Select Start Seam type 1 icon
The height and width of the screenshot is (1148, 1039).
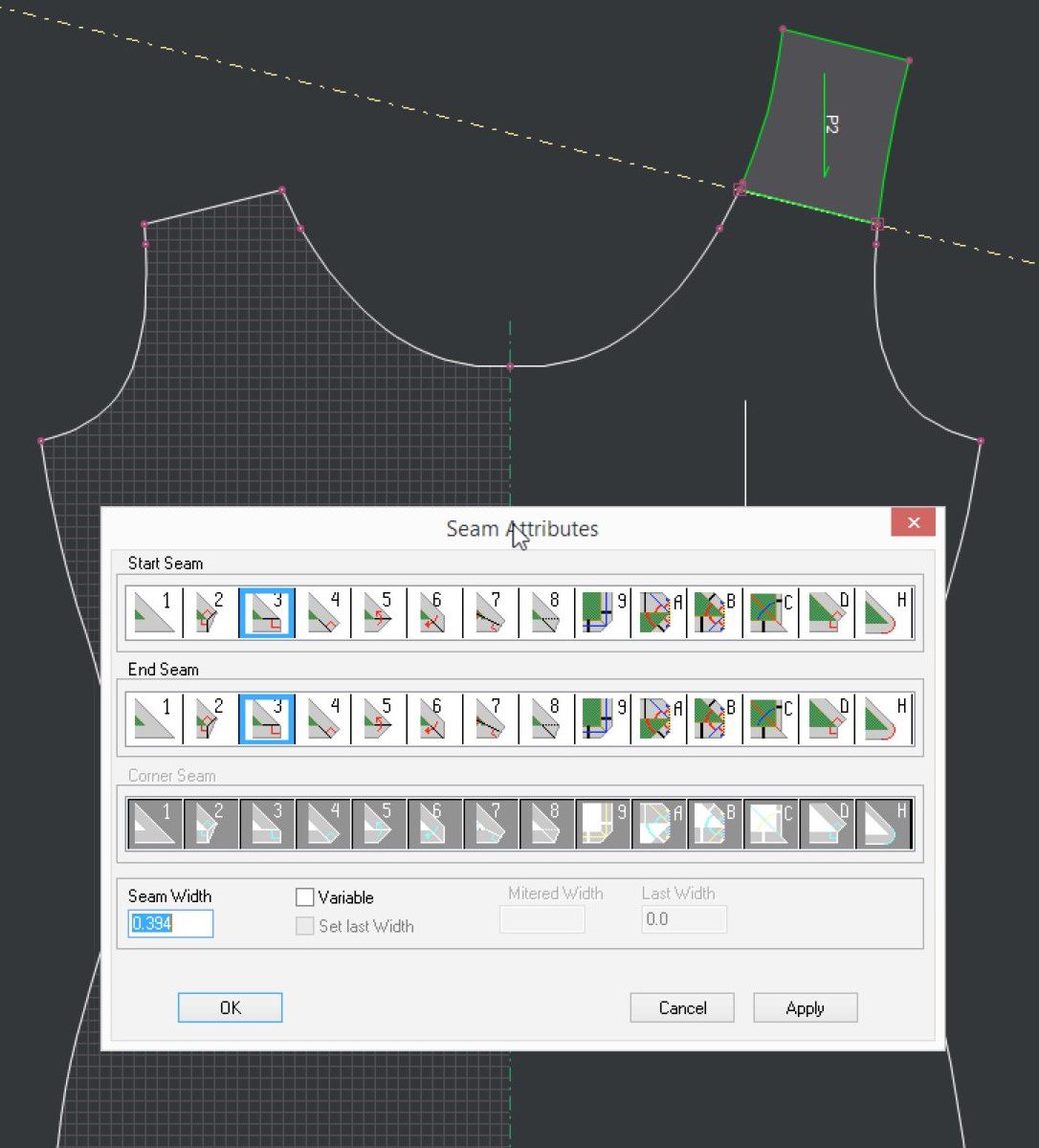tap(154, 613)
